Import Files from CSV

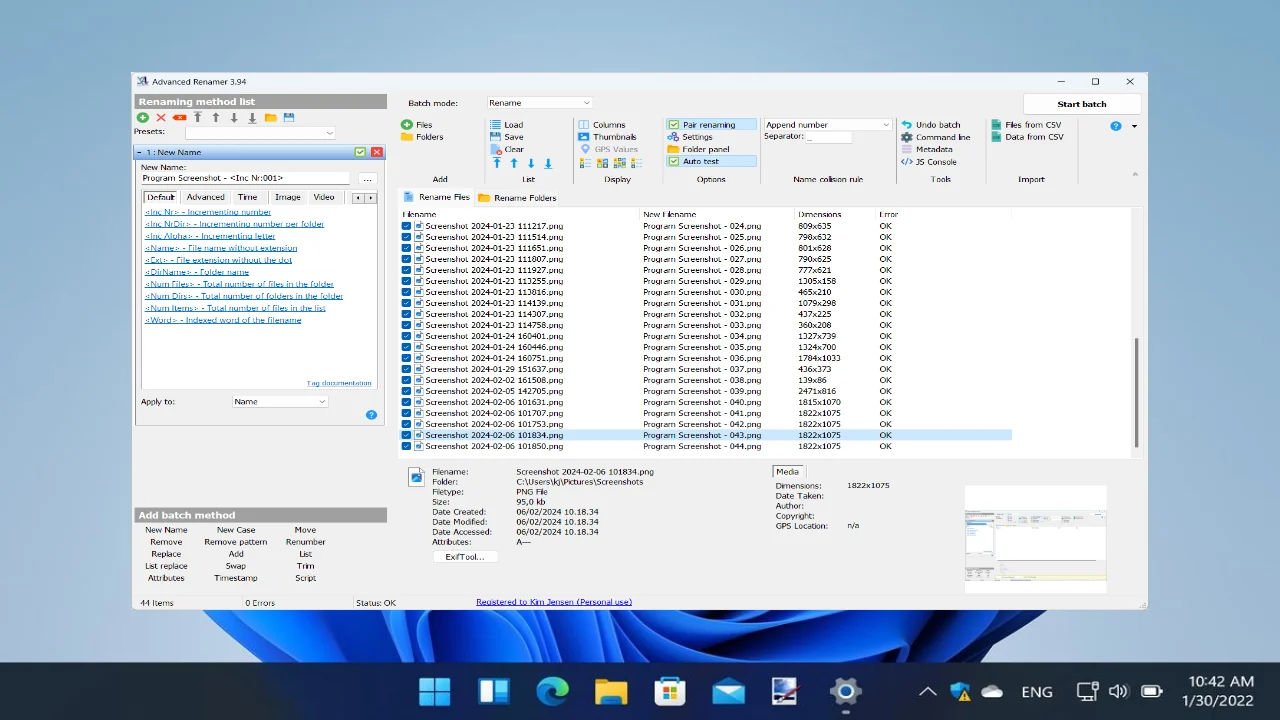pos(1026,125)
